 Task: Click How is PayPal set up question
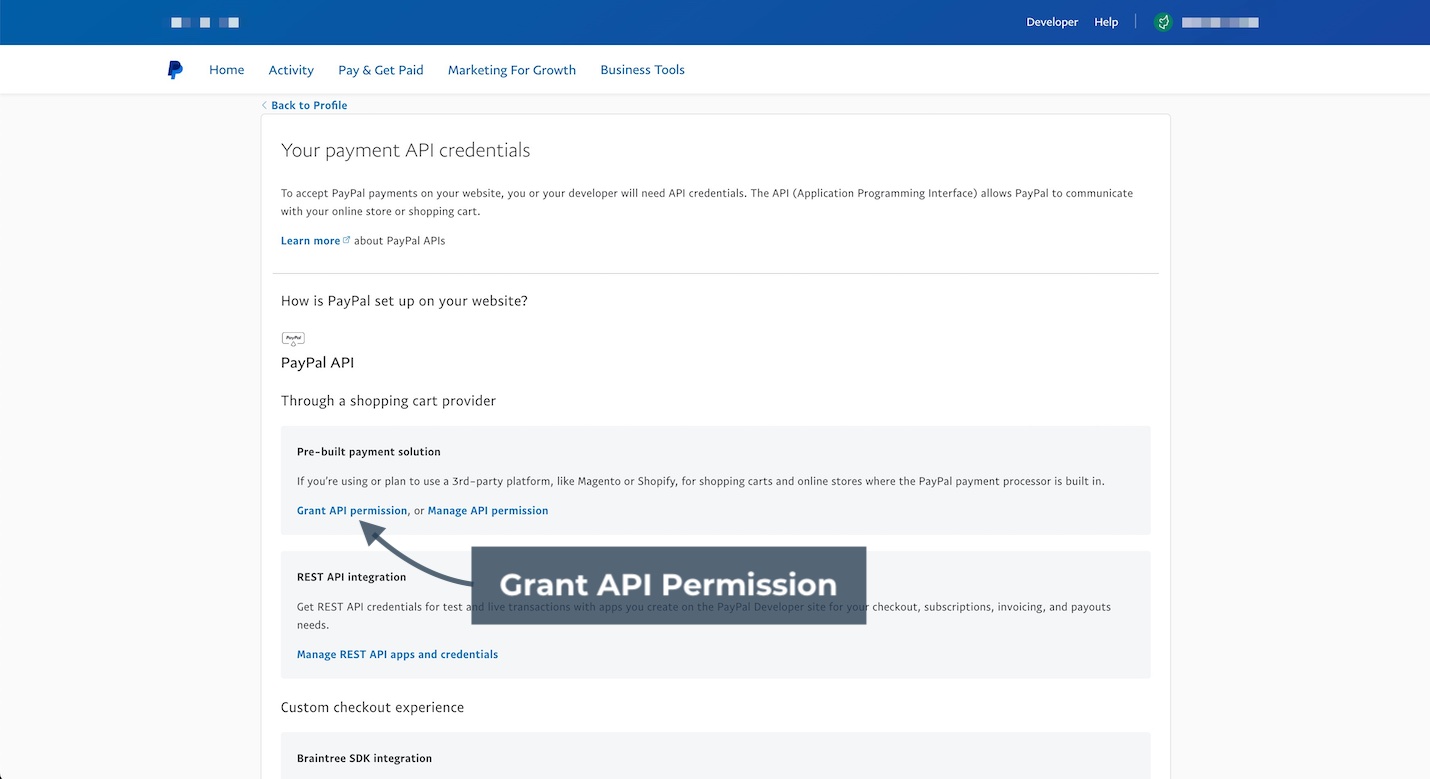point(404,301)
